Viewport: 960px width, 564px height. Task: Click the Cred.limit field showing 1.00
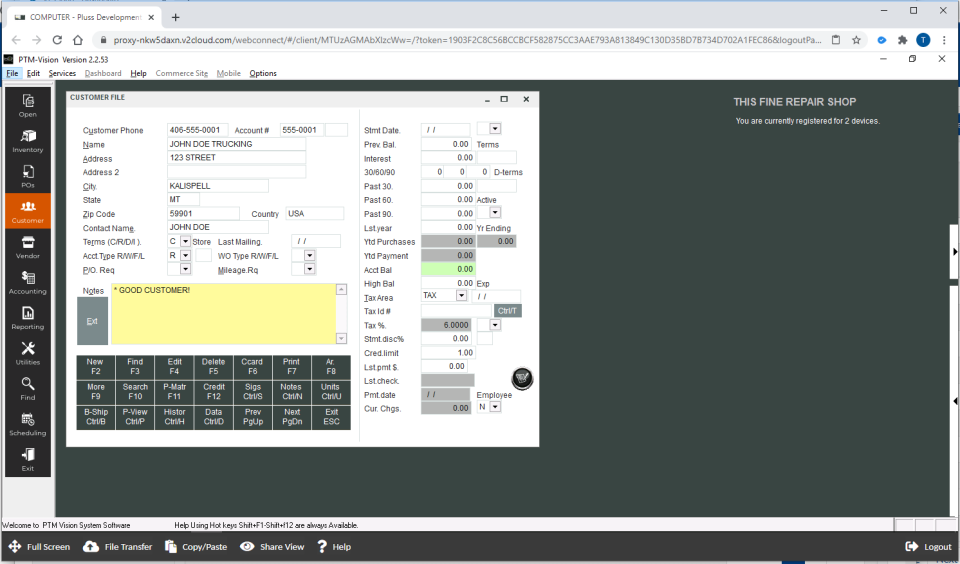point(448,352)
